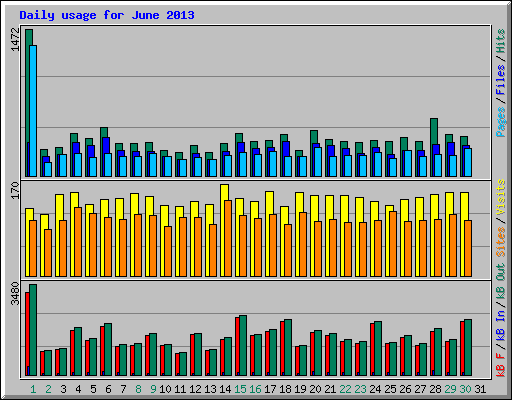Click the light-blue Pages bar for day 1
Viewport: 512px width, 400px height.
[x=33, y=111]
